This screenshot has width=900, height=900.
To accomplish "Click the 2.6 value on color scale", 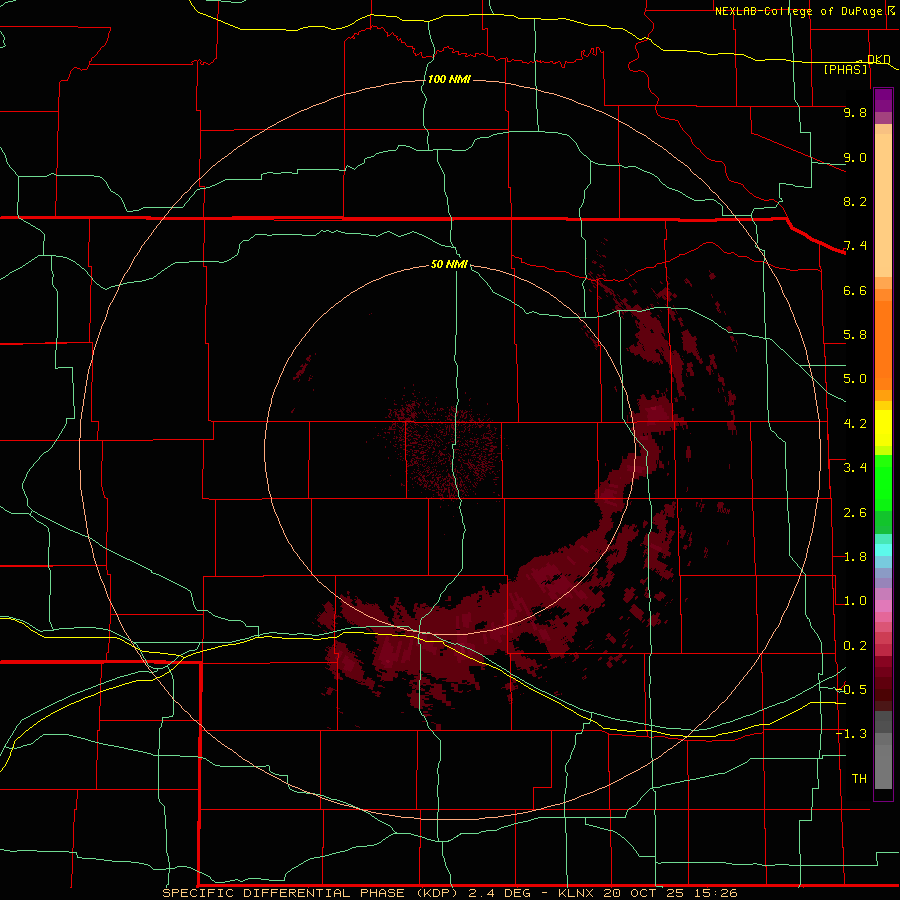I will [x=855, y=513].
